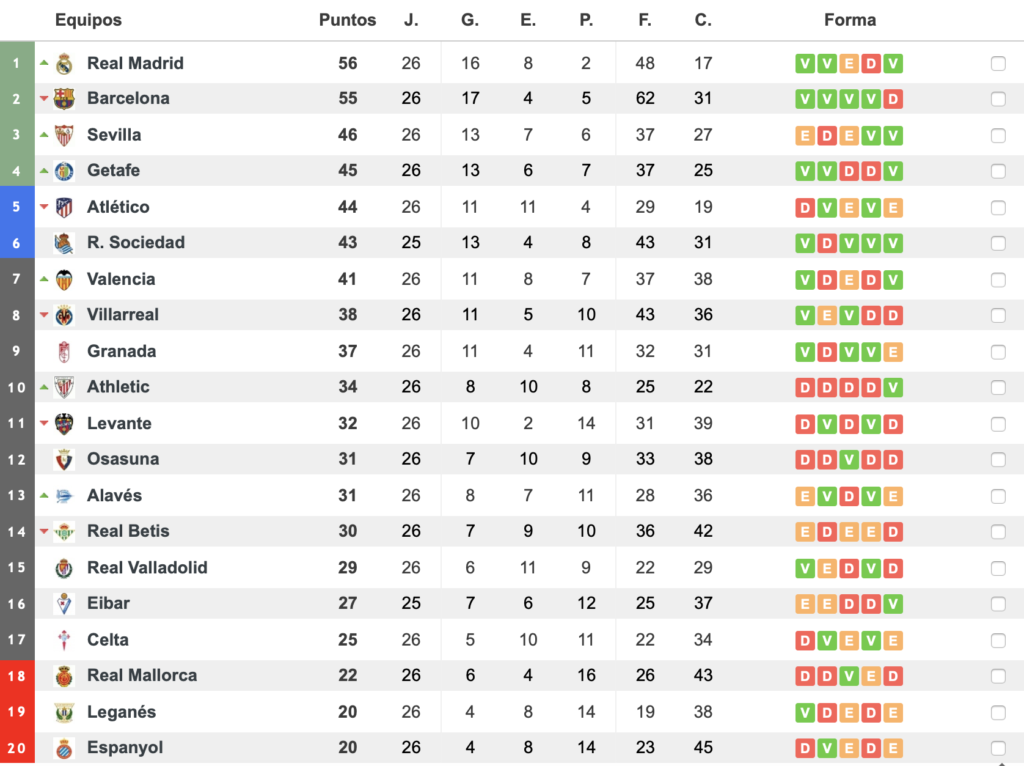Open the R. Sociedad team link

pos(136,242)
